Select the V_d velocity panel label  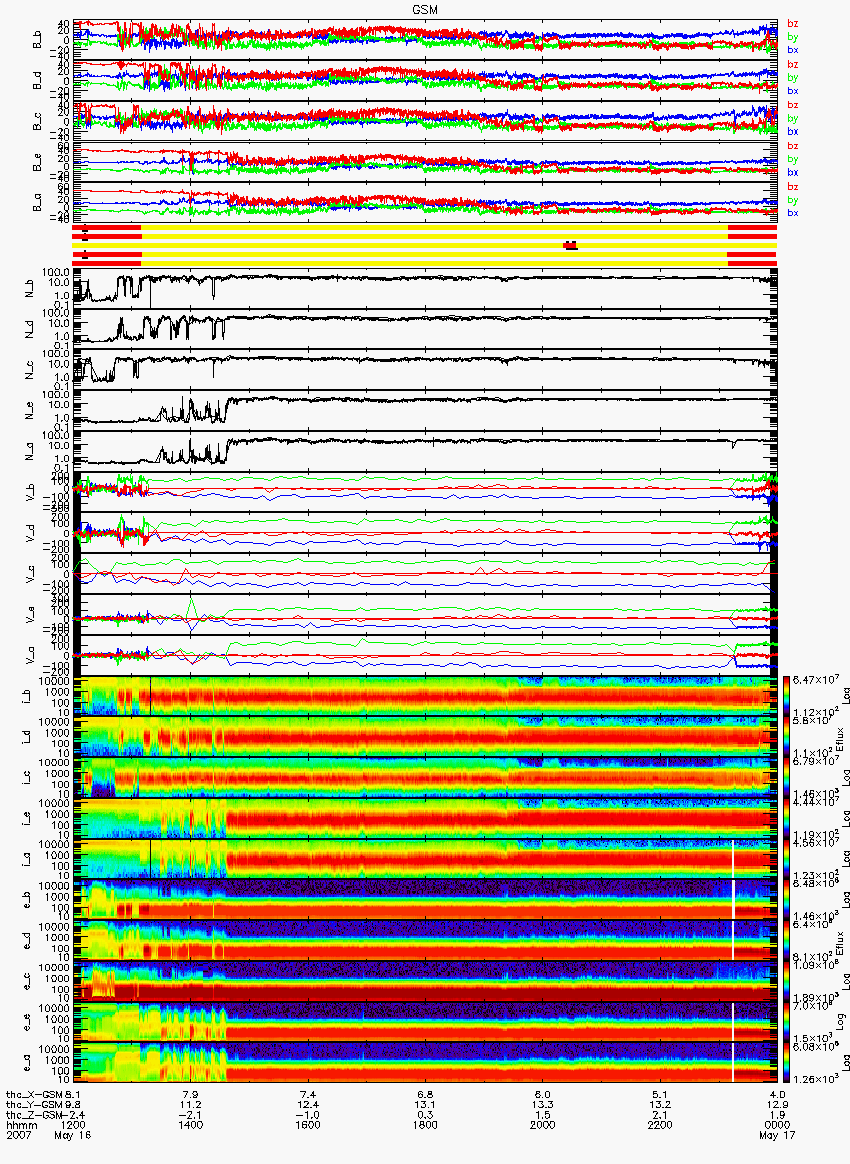[30, 534]
